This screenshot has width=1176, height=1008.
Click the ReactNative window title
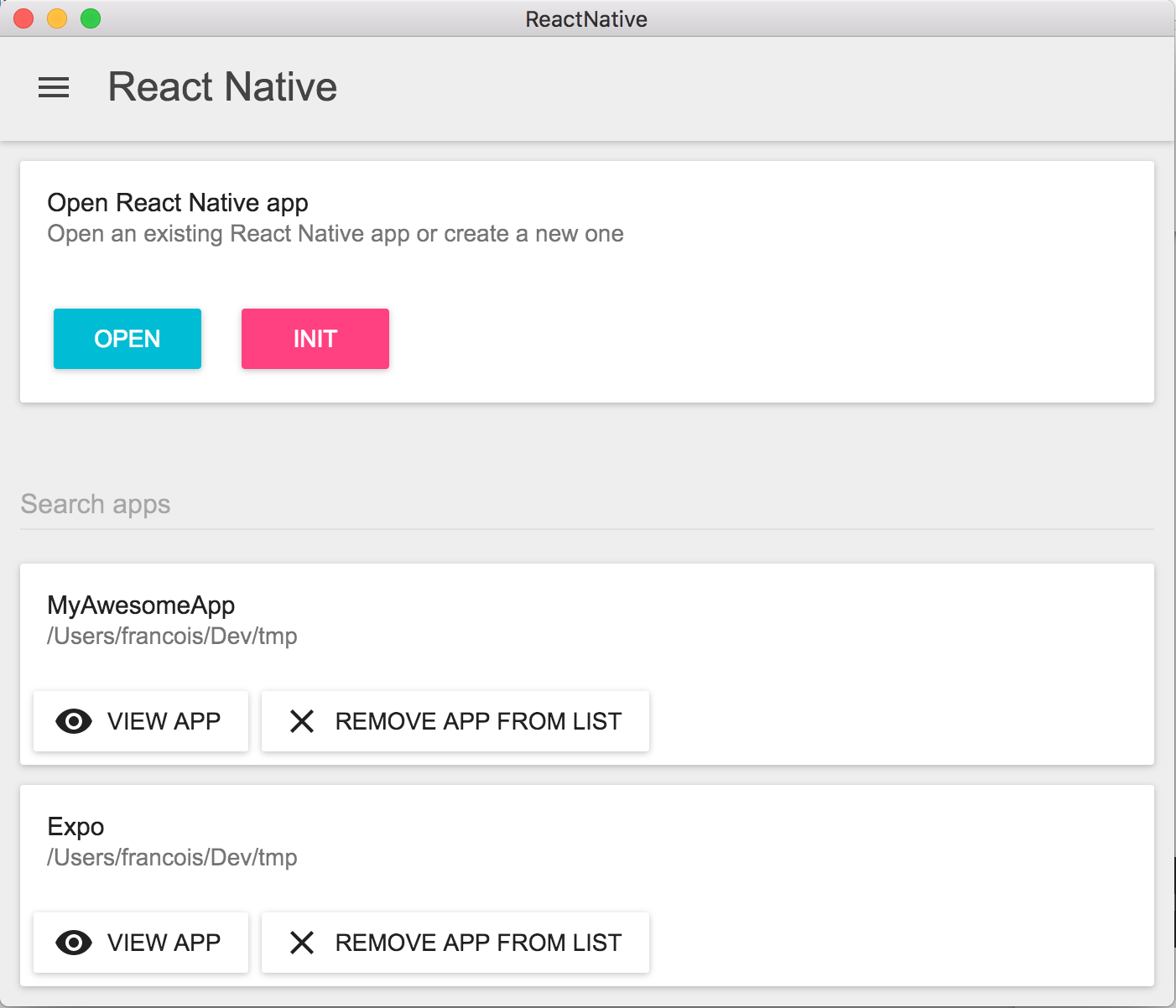point(586,19)
